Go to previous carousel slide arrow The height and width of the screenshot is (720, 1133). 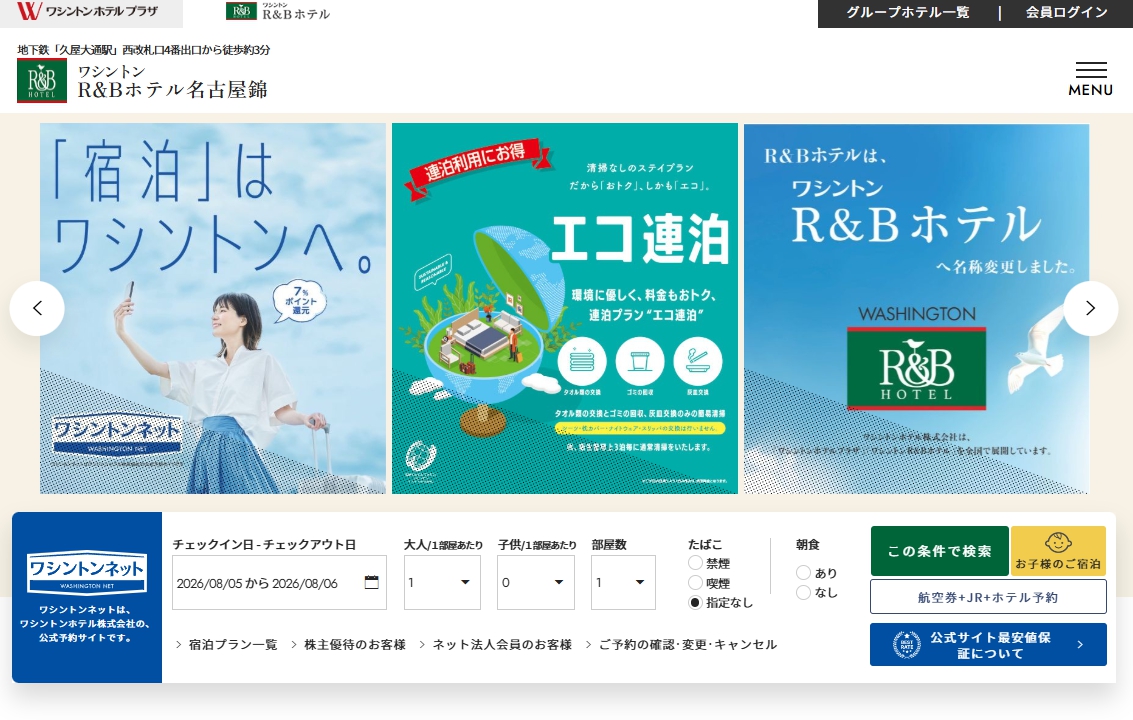pyautogui.click(x=37, y=308)
